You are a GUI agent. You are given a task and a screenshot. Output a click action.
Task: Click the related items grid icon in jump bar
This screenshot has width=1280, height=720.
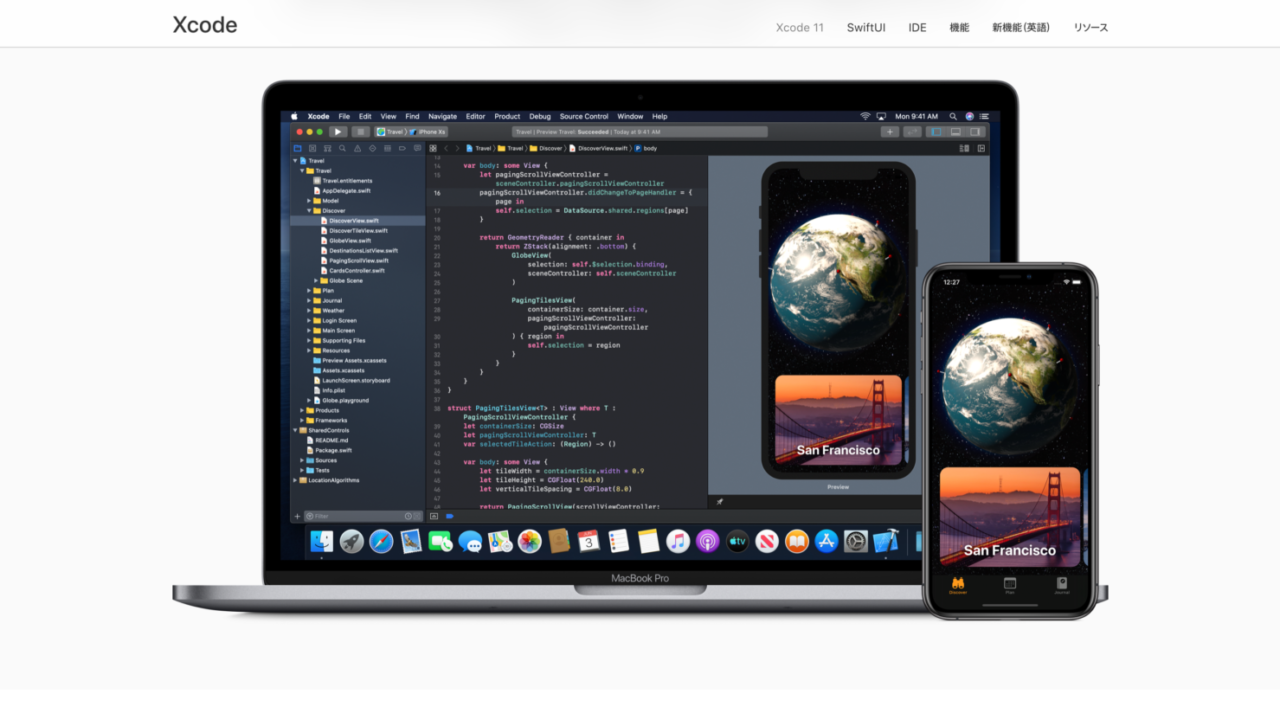click(433, 148)
